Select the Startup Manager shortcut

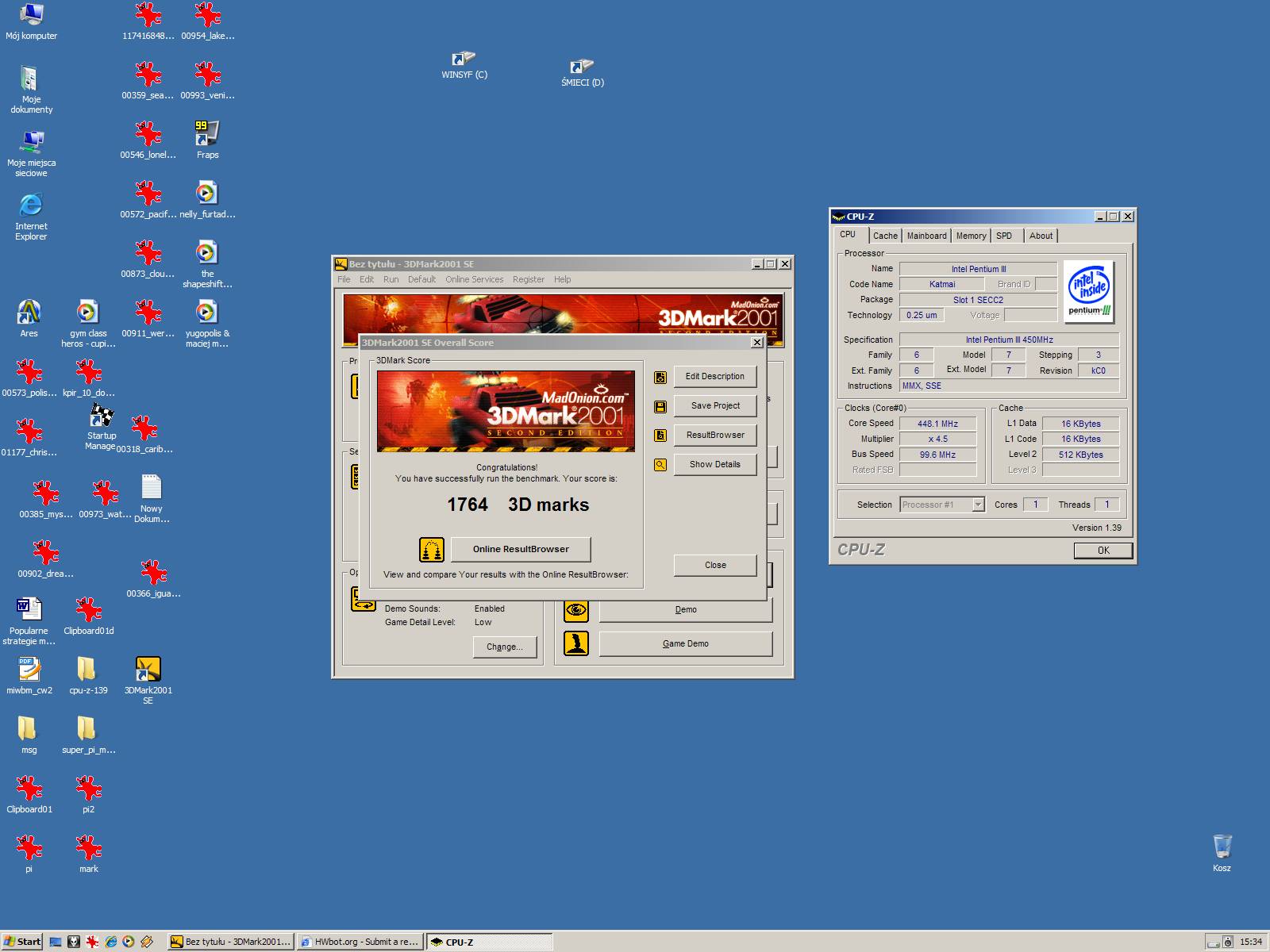tap(102, 427)
